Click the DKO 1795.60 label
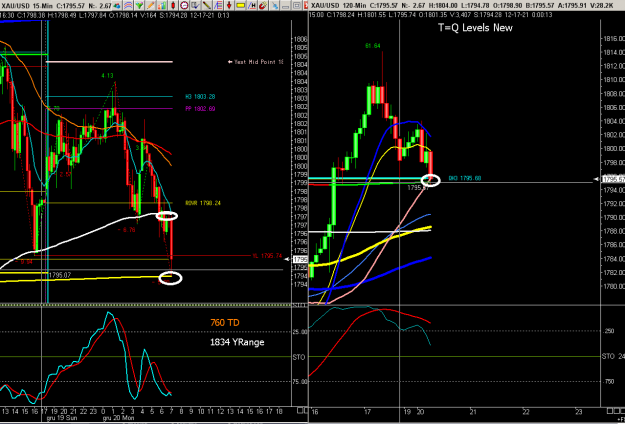Screen dimensions: 625x424 pyautogui.click(x=465, y=178)
